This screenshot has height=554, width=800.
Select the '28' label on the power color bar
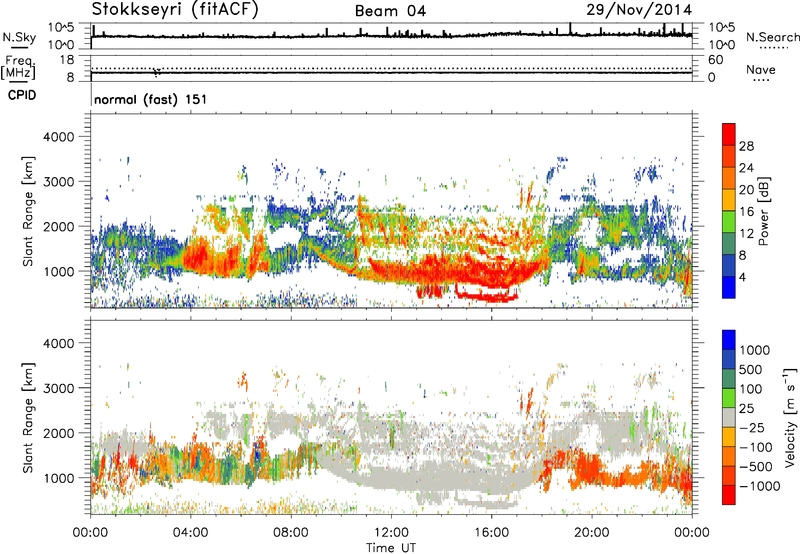click(x=746, y=146)
